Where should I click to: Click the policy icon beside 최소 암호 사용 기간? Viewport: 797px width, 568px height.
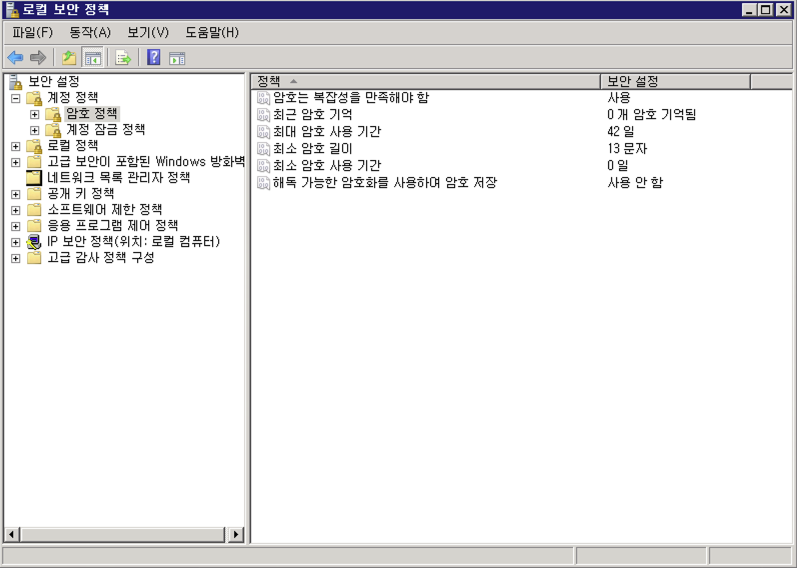click(263, 166)
